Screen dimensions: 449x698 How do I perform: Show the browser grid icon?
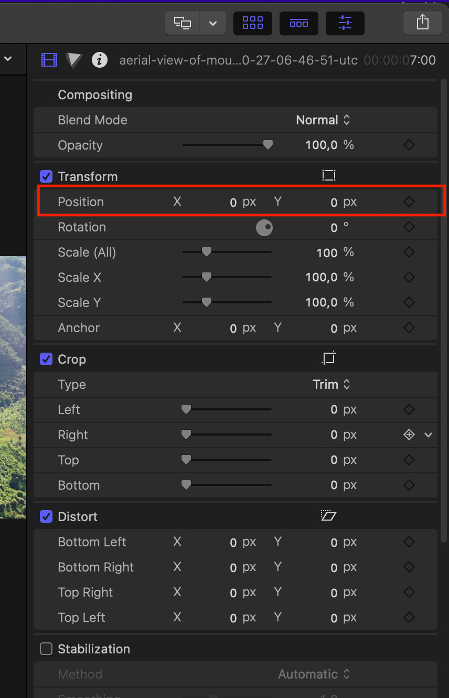click(253, 22)
